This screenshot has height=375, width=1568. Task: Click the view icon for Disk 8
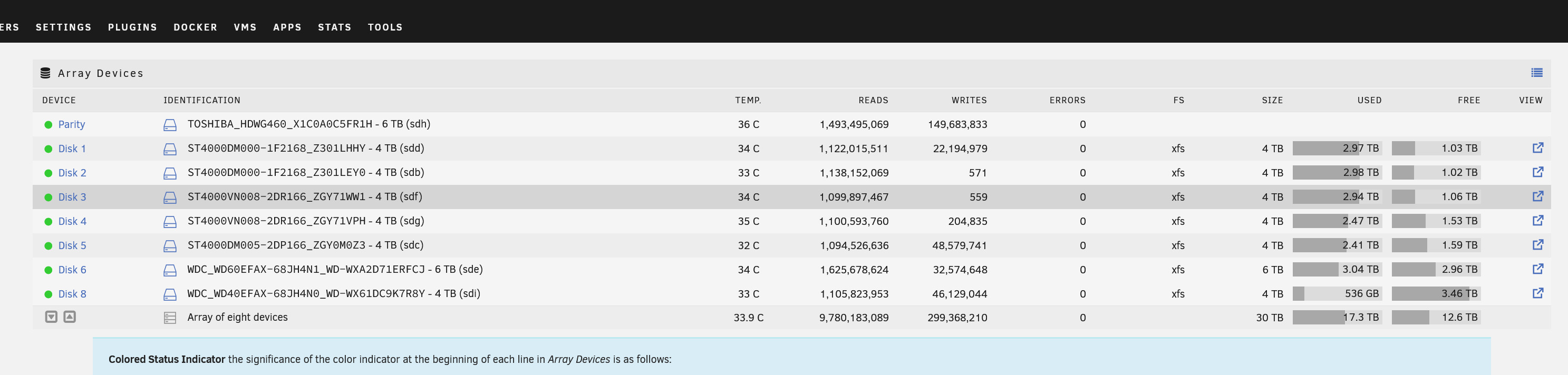[1537, 293]
